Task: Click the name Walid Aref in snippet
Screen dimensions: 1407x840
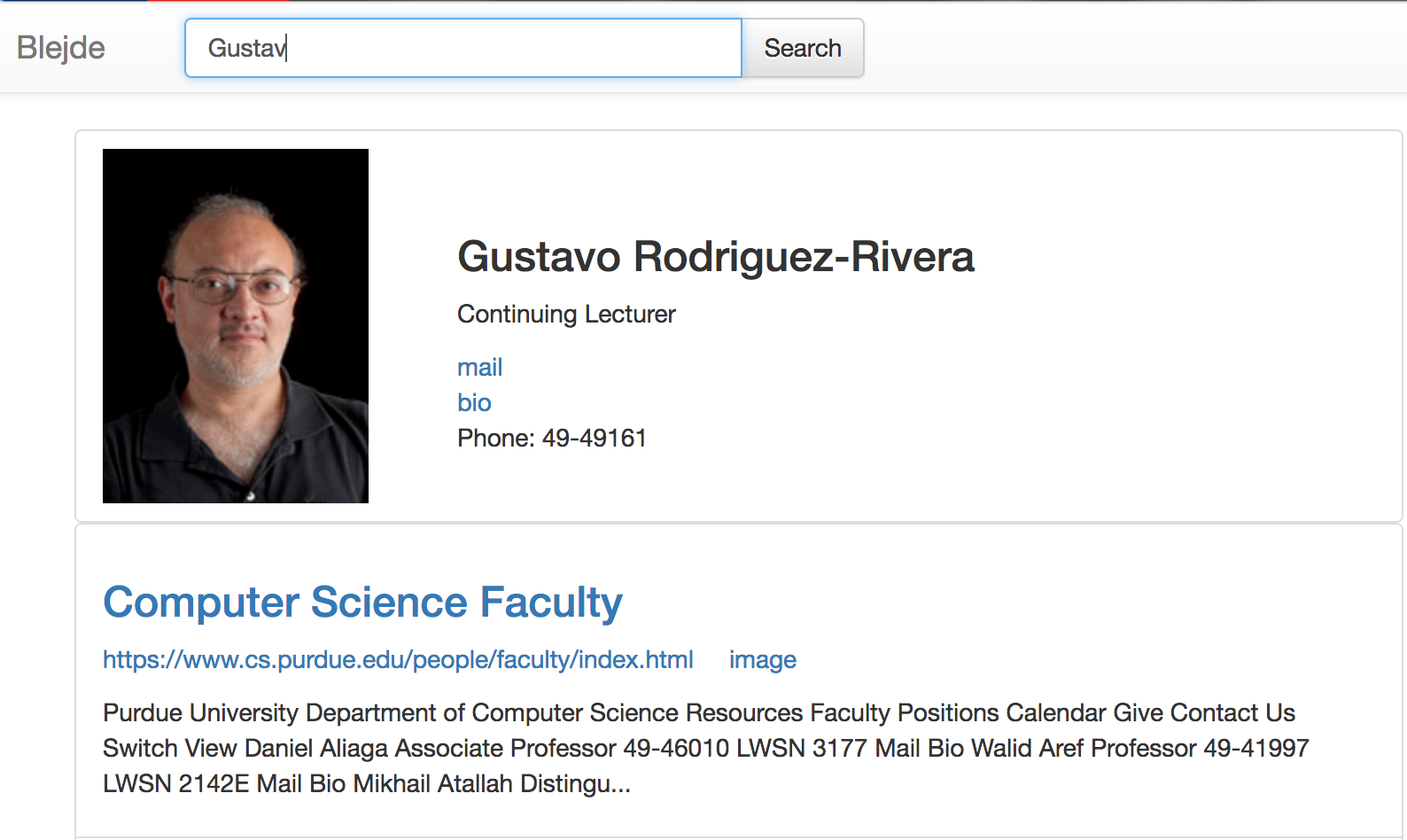Action: [1027, 749]
